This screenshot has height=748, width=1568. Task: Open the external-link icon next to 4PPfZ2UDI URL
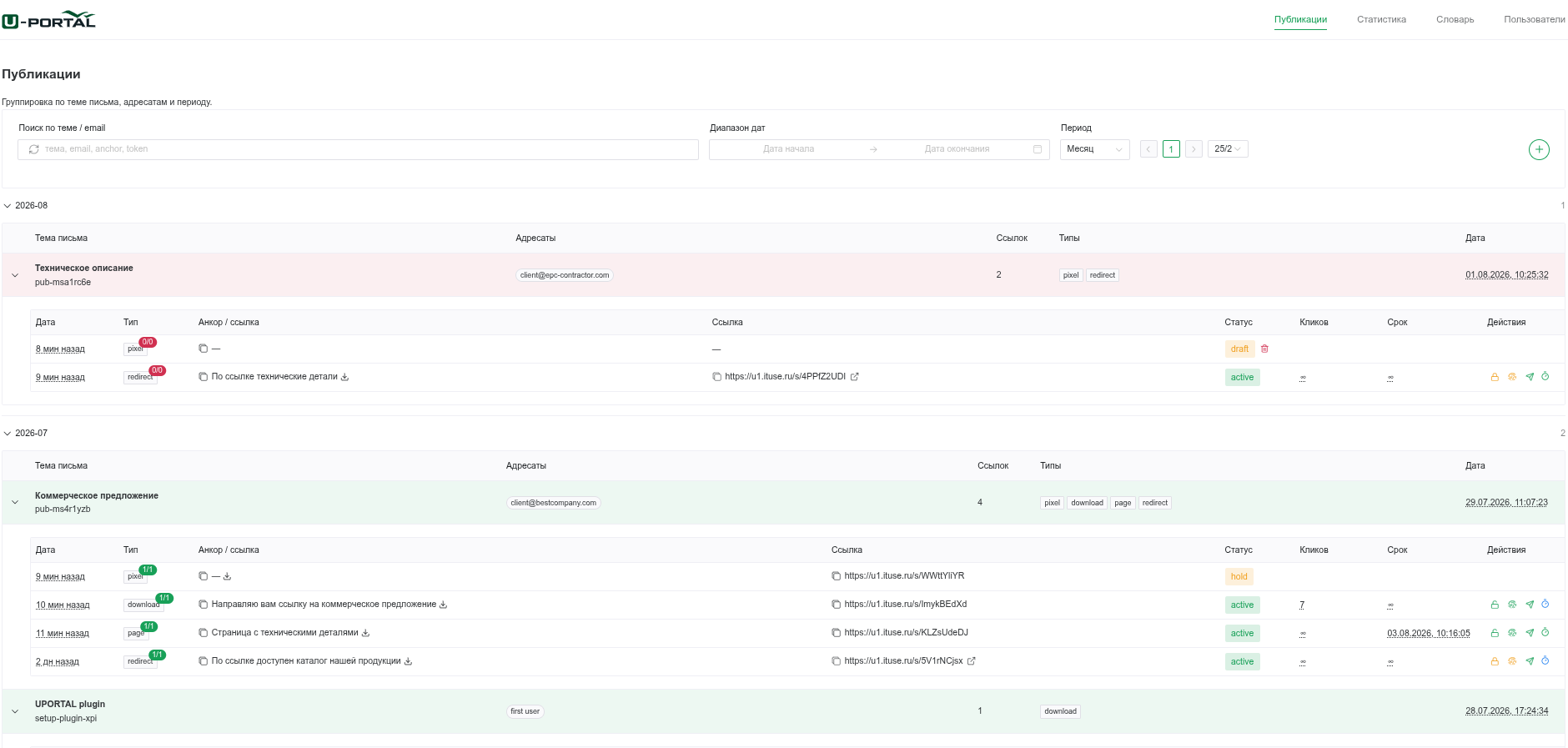[x=855, y=377]
